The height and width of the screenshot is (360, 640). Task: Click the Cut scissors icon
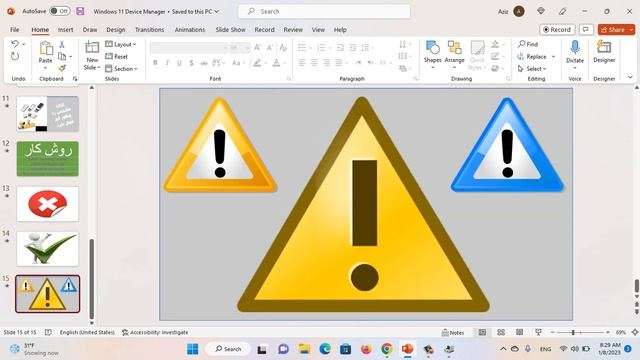(x=62, y=44)
